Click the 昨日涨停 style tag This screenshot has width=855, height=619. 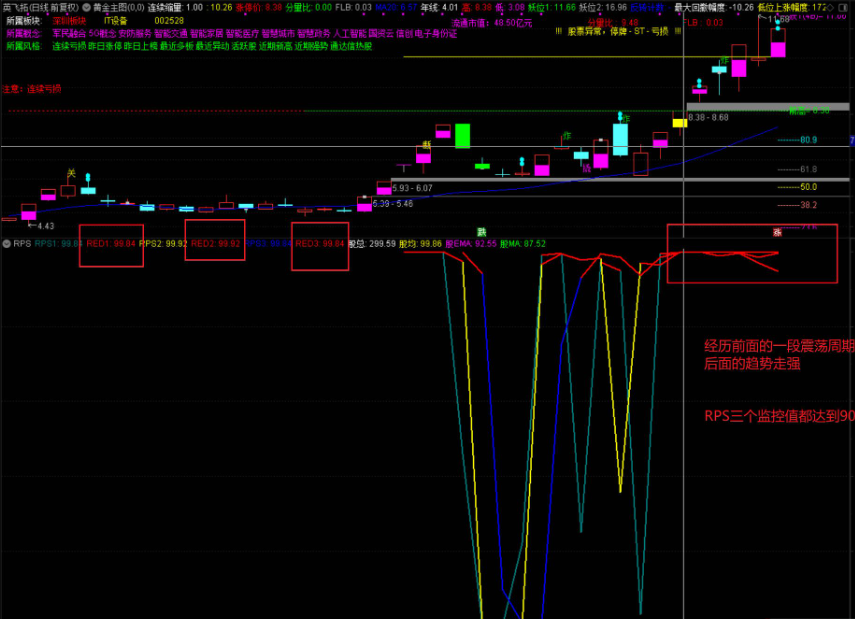105,46
